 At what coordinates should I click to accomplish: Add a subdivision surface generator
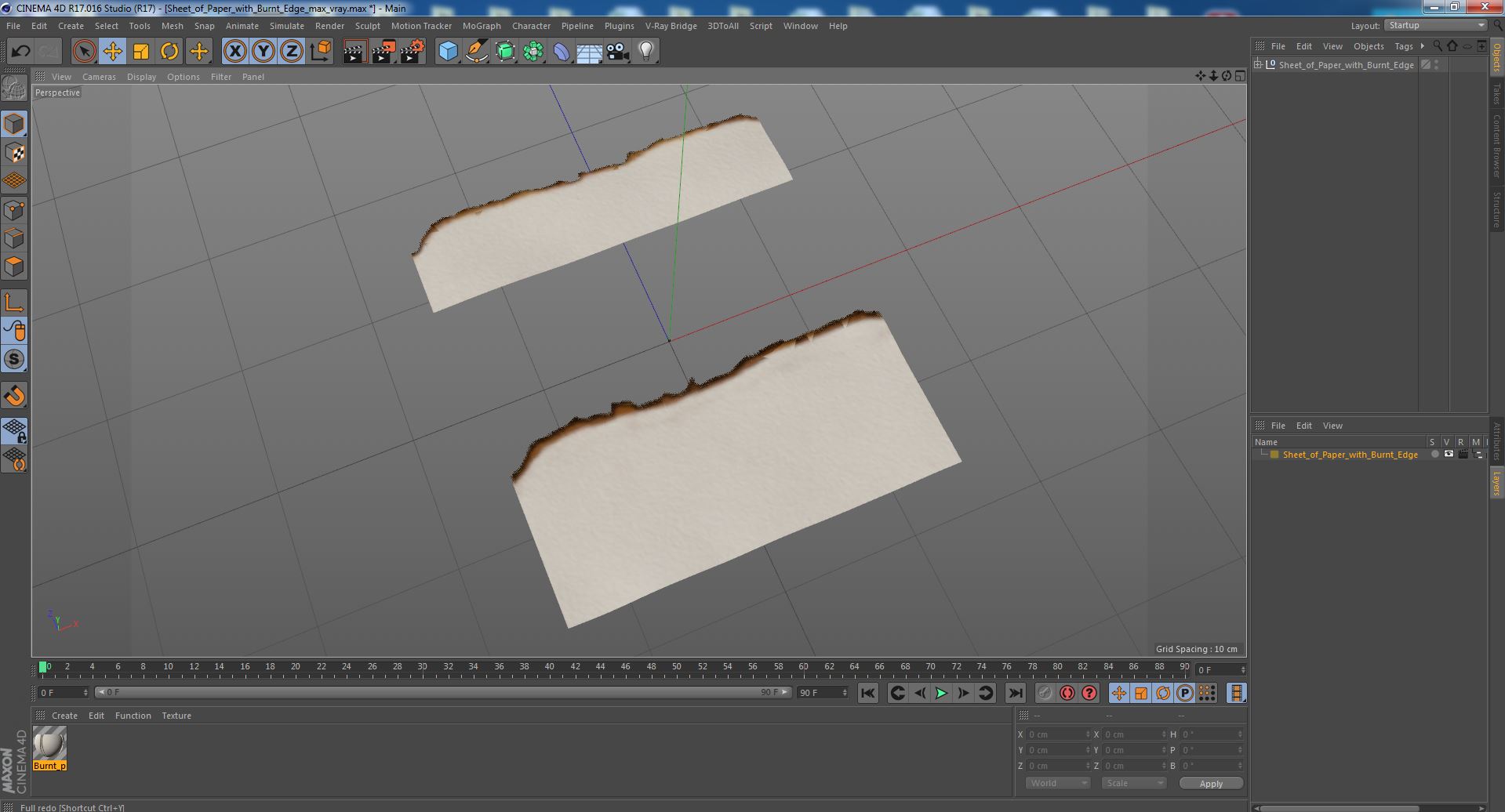[505, 52]
